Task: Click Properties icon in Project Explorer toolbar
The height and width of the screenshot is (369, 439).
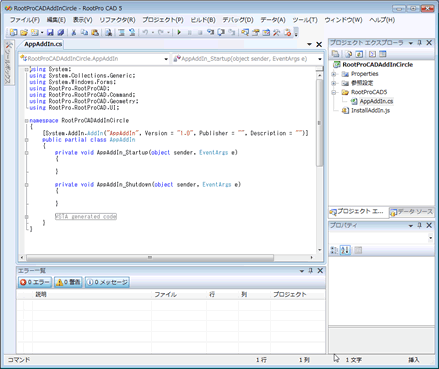Action: click(336, 54)
